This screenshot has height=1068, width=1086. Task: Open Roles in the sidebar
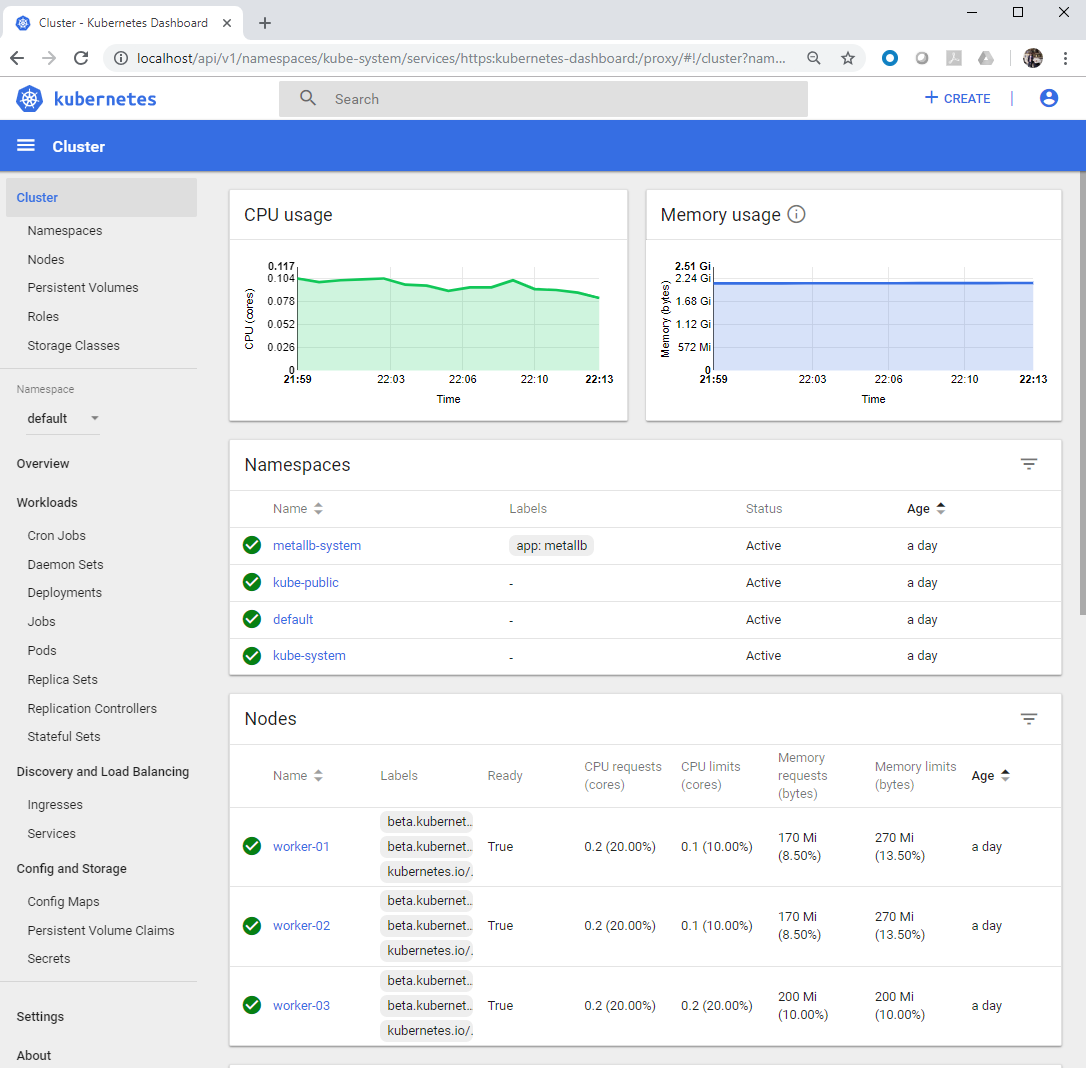(x=43, y=317)
